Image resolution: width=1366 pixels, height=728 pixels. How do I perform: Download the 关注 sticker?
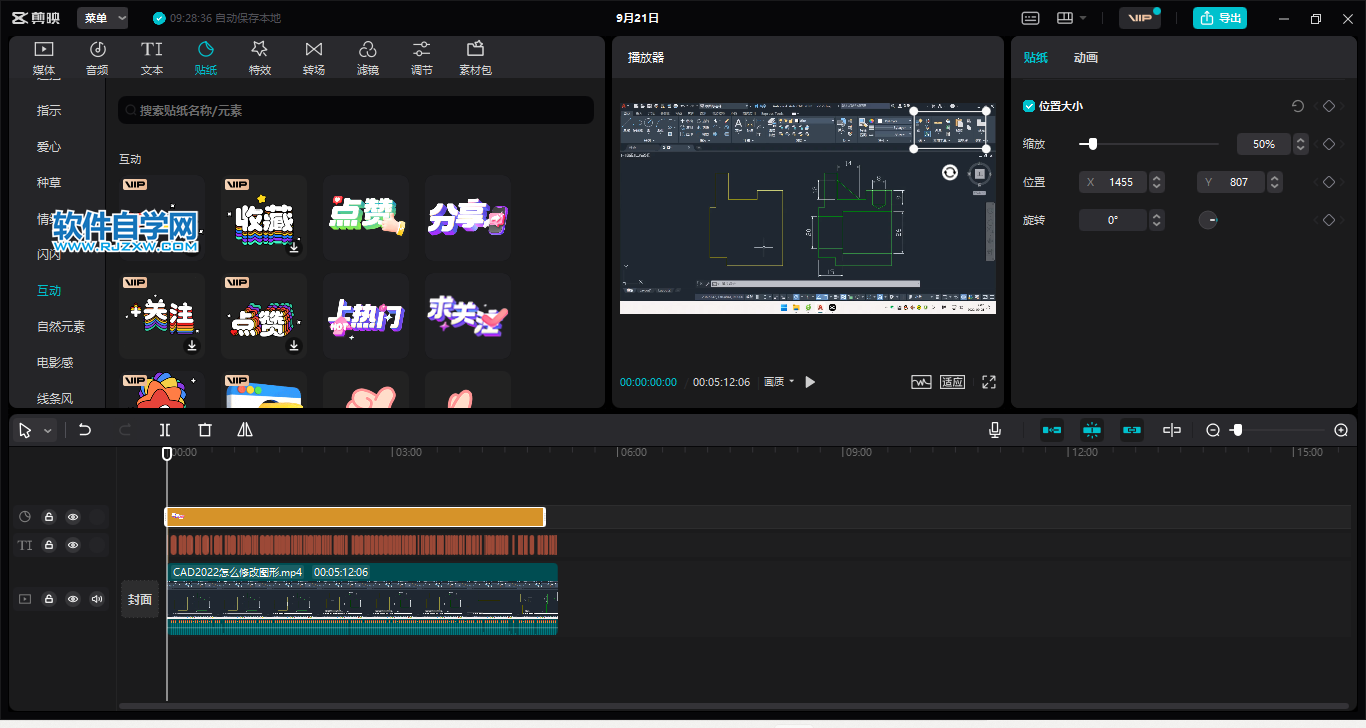click(192, 346)
